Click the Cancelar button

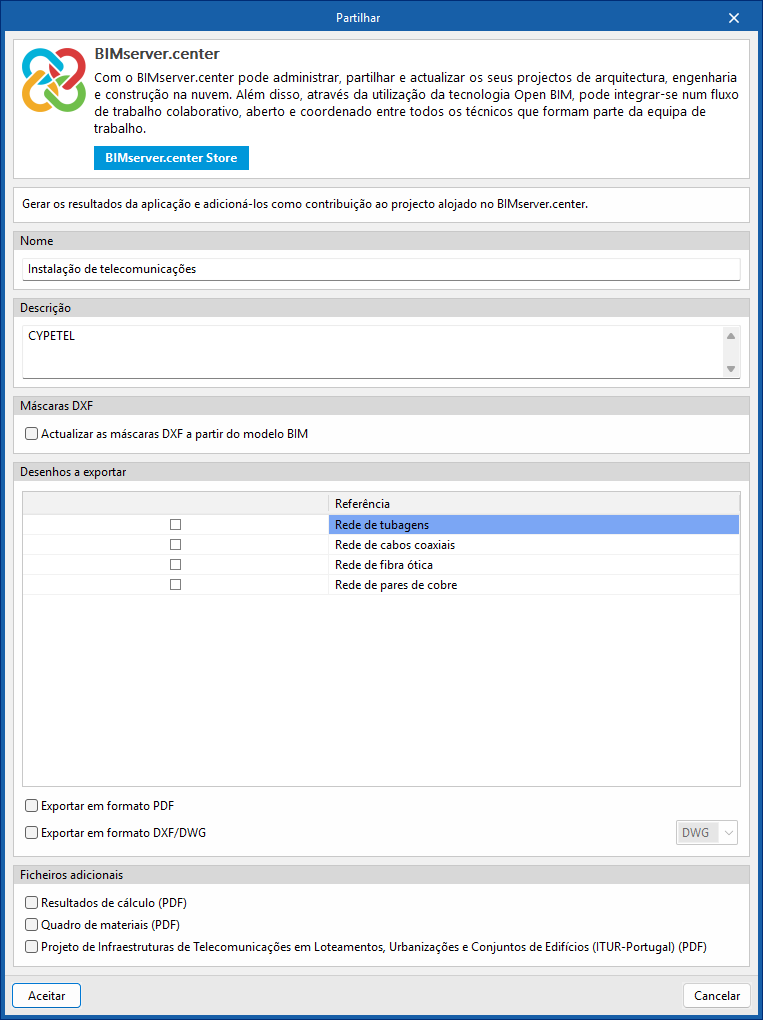(x=717, y=995)
